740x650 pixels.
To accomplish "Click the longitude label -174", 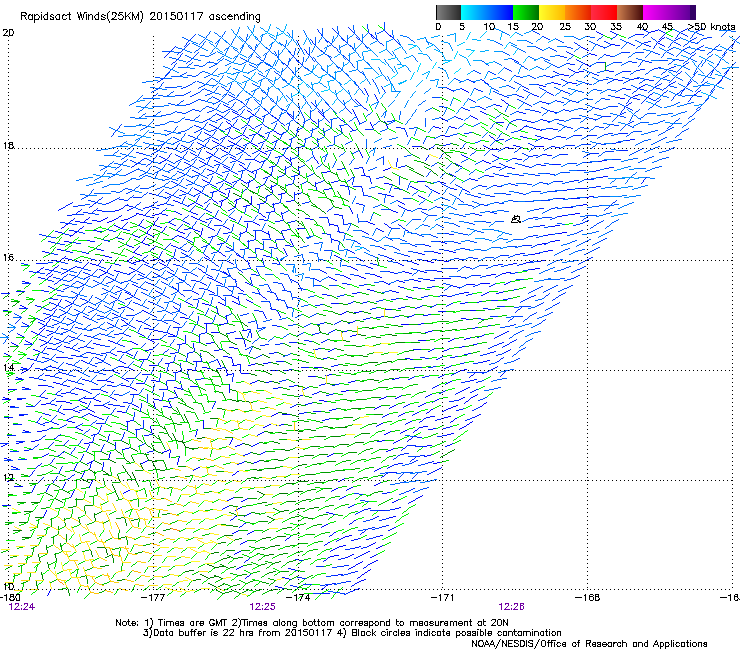I will point(298,598).
